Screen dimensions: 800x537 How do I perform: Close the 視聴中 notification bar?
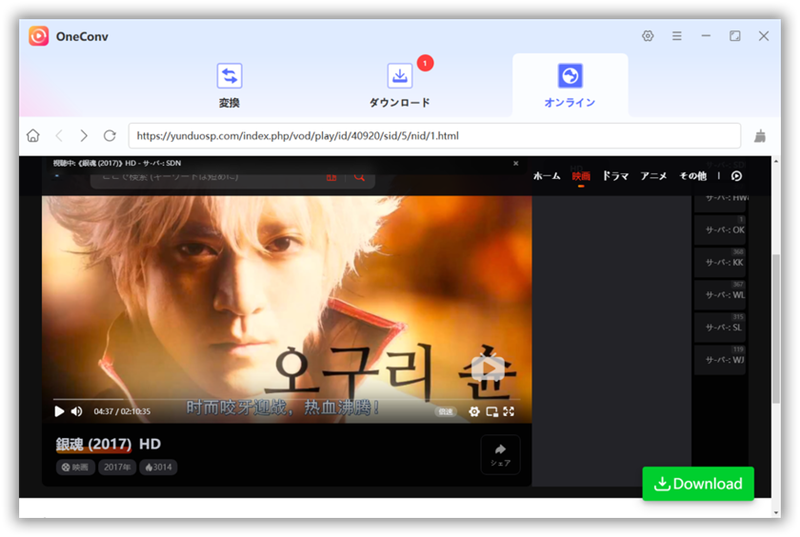click(516, 163)
